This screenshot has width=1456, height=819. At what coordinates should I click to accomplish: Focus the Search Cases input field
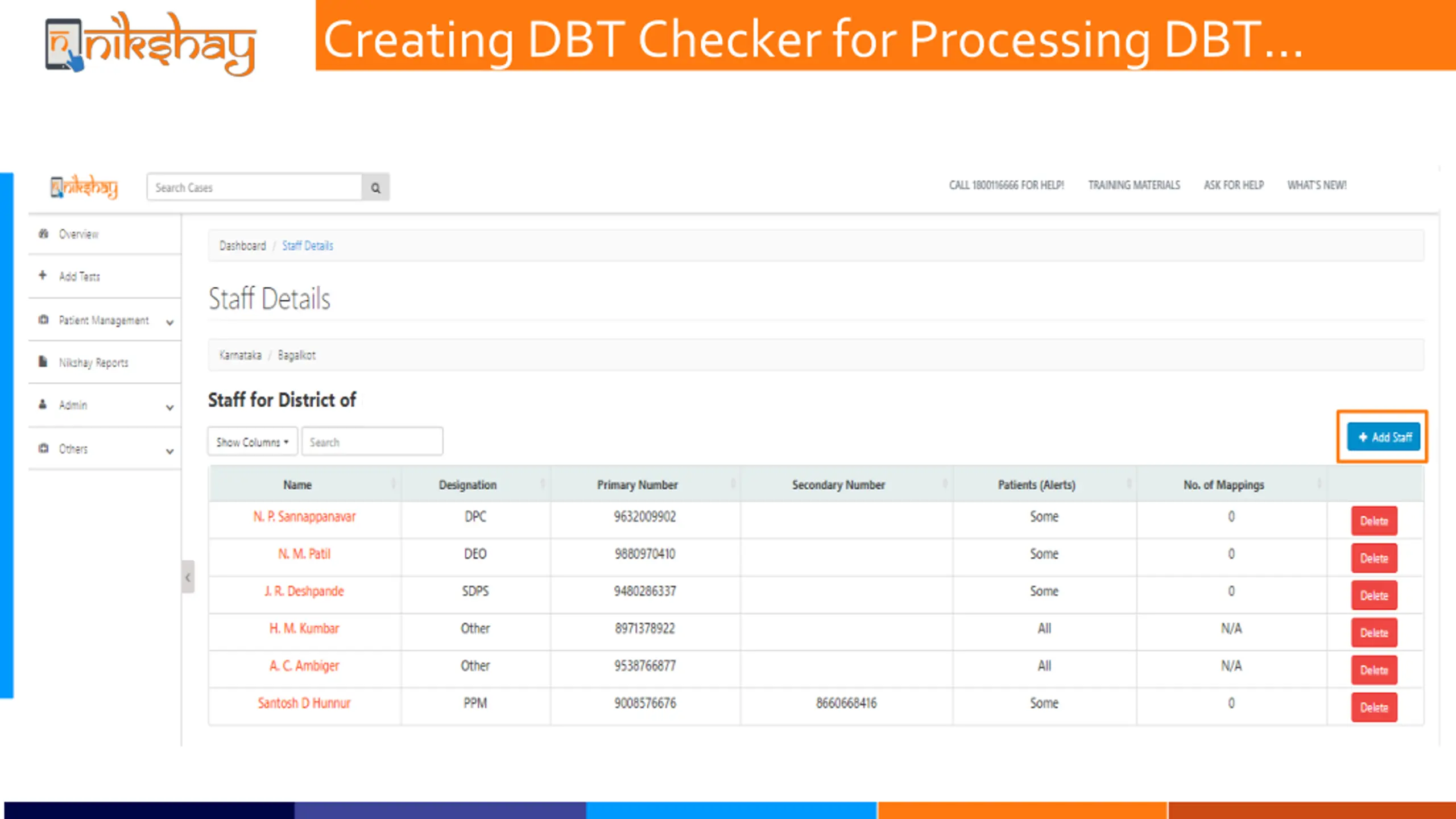tap(254, 188)
